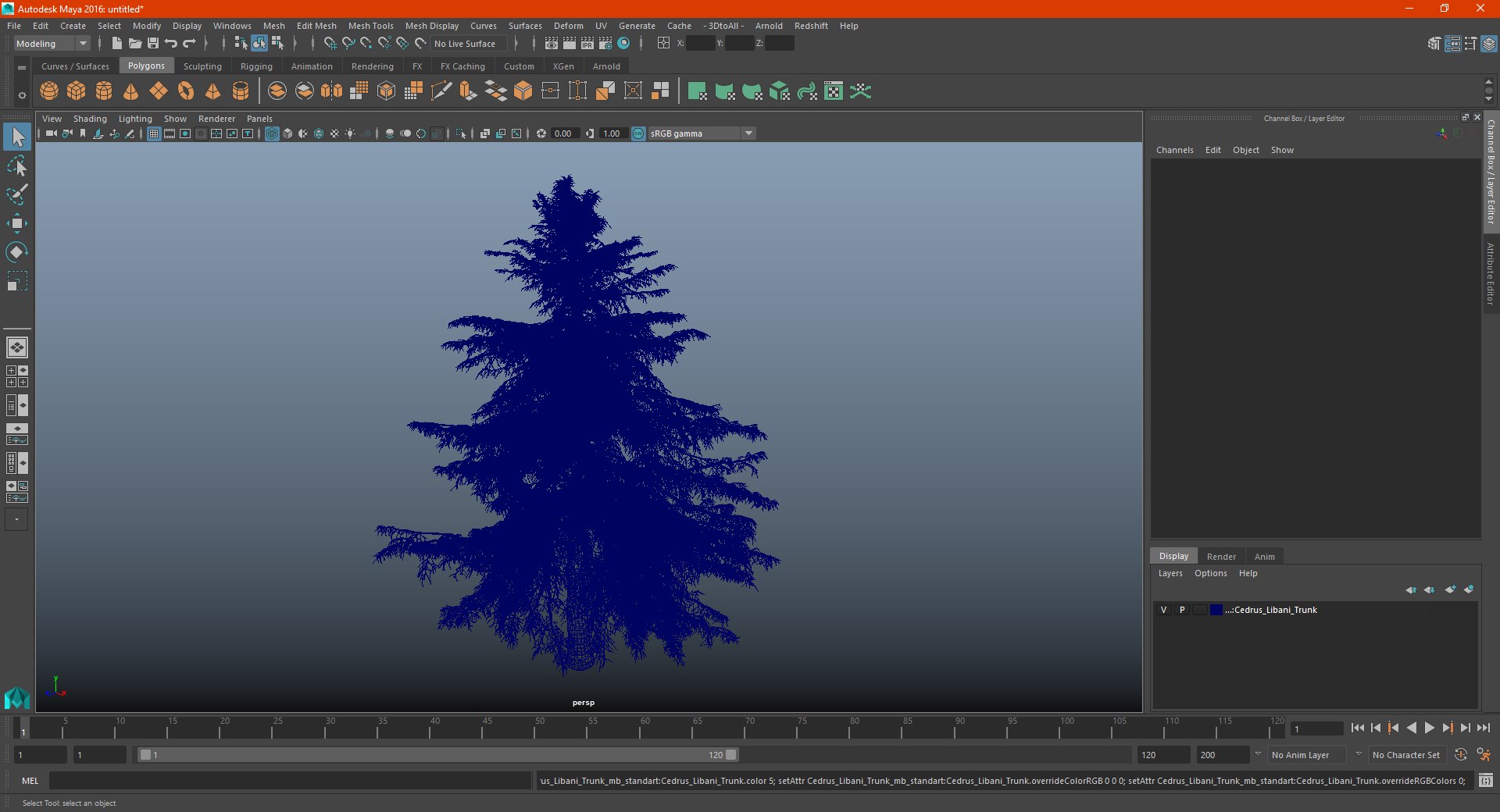Click the Undo arrow icon

pos(171,44)
